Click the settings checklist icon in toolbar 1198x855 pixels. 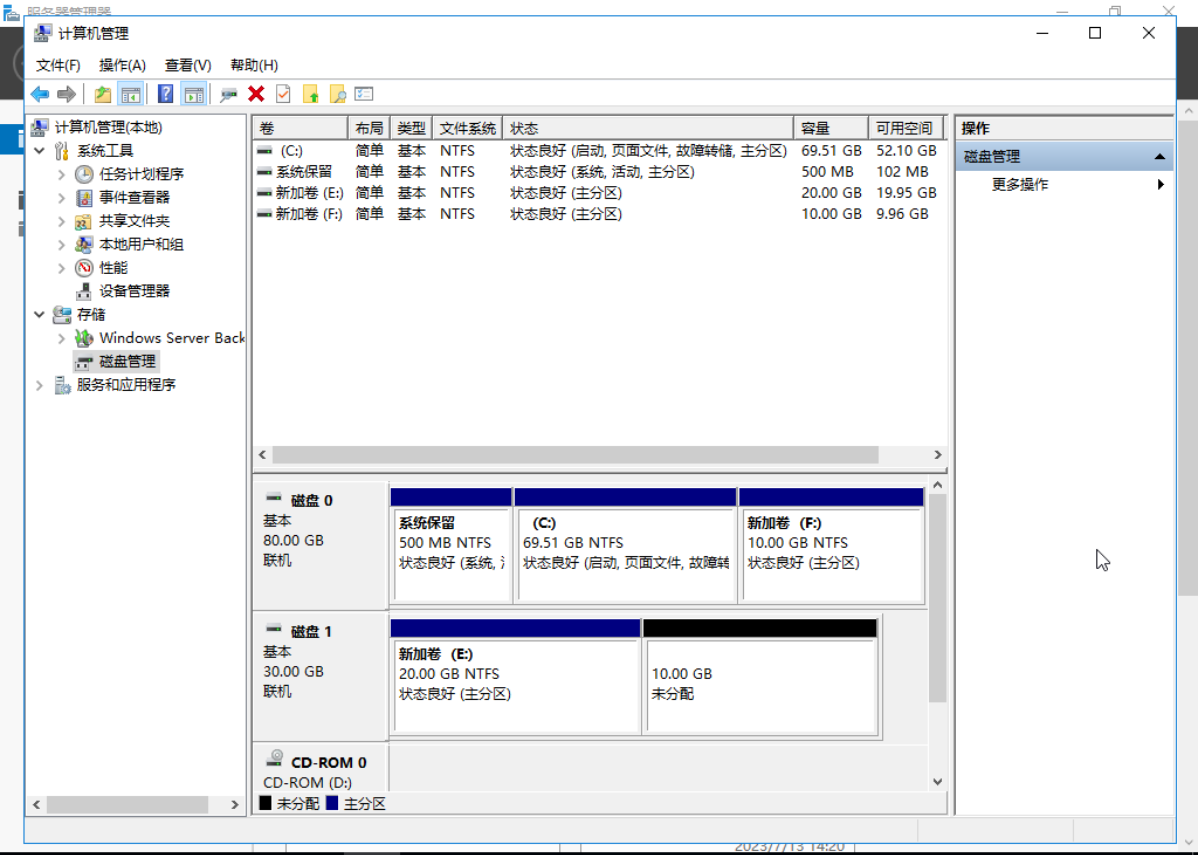(364, 94)
